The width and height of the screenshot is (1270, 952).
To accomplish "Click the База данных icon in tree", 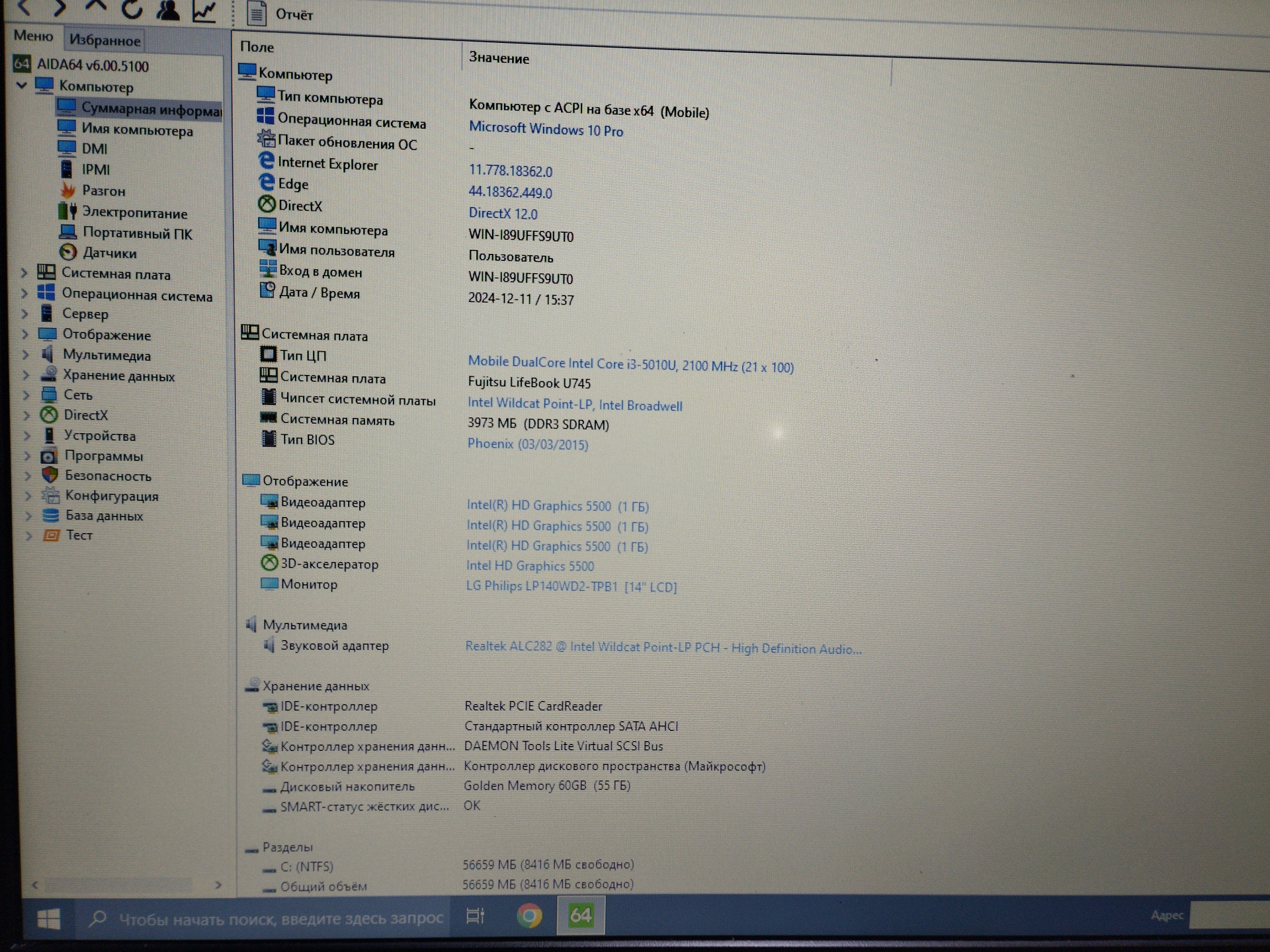I will (x=51, y=515).
